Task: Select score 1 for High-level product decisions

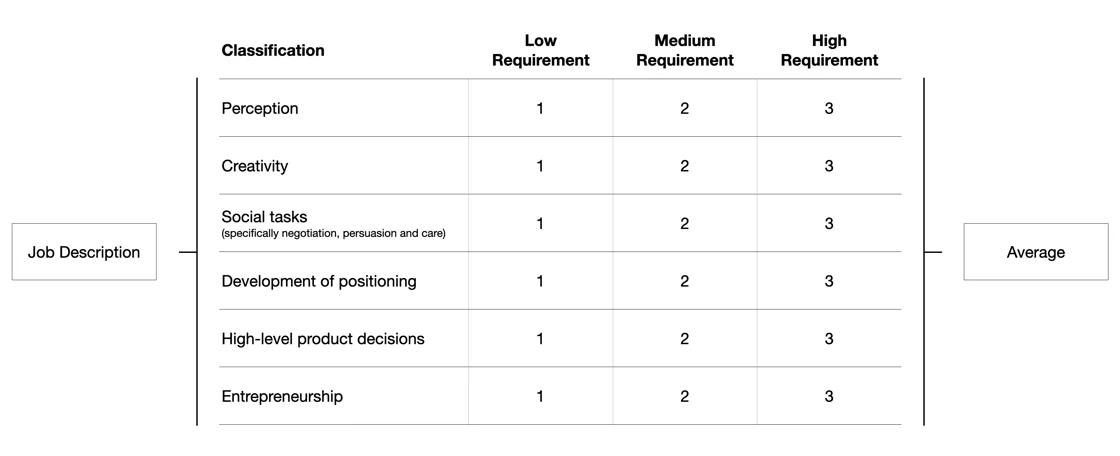Action: 540,339
